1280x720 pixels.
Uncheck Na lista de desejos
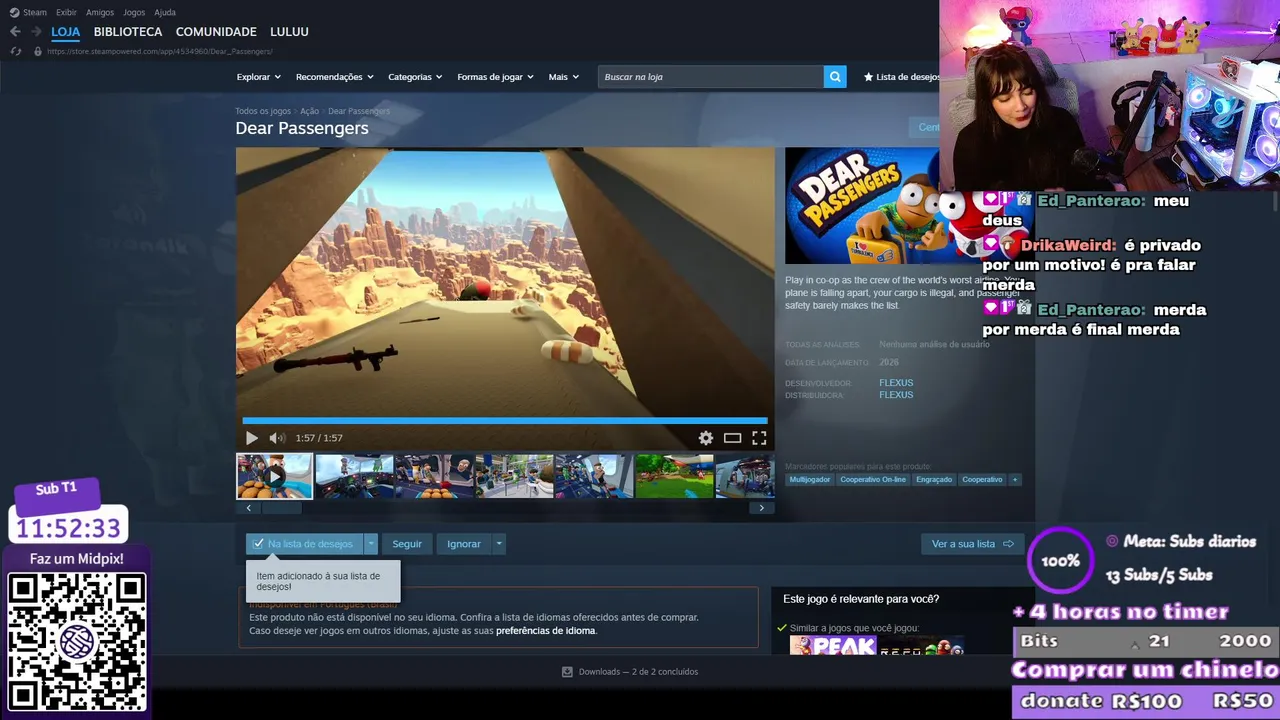tap(305, 544)
